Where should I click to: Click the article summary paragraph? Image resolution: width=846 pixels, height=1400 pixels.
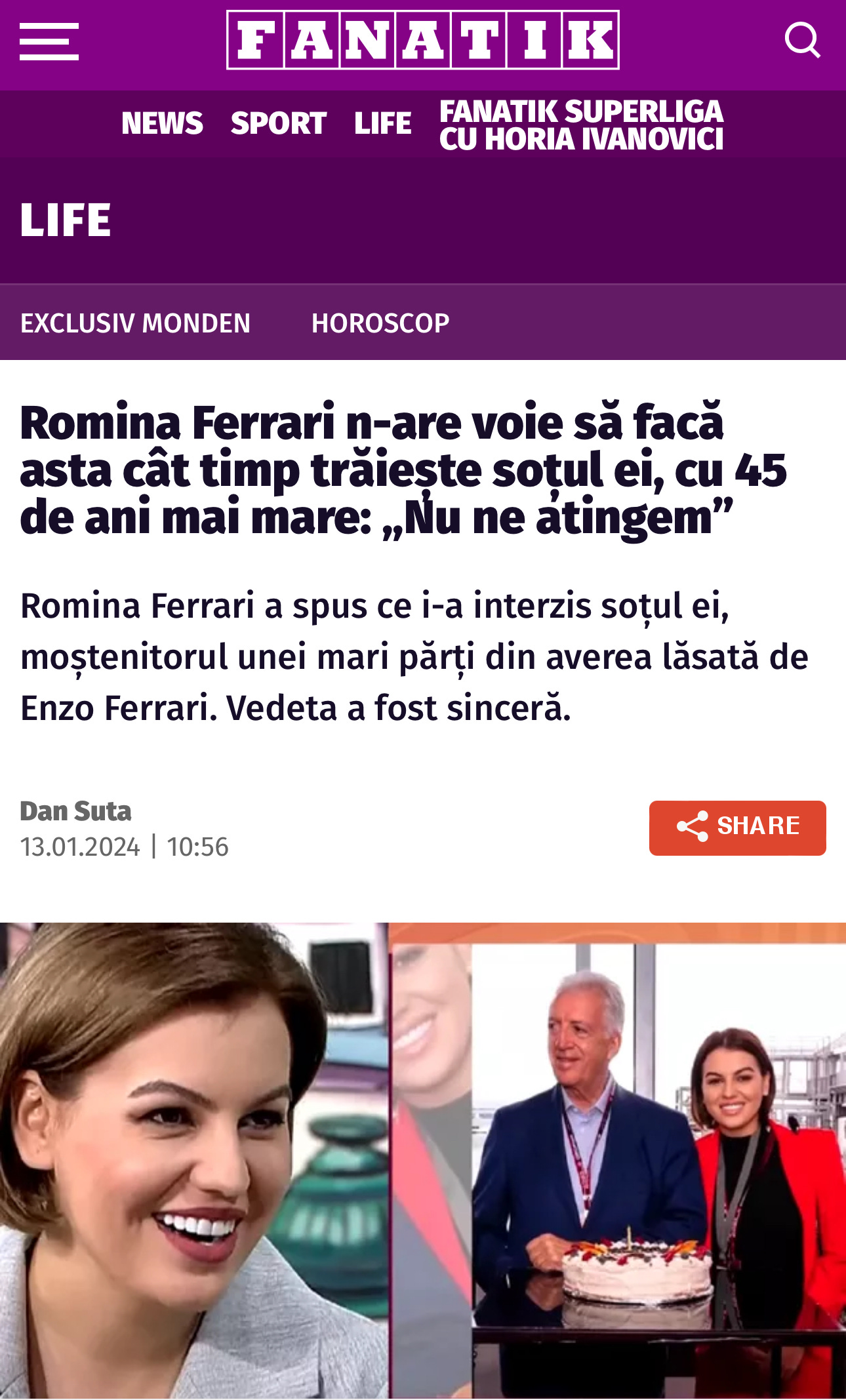tap(414, 656)
